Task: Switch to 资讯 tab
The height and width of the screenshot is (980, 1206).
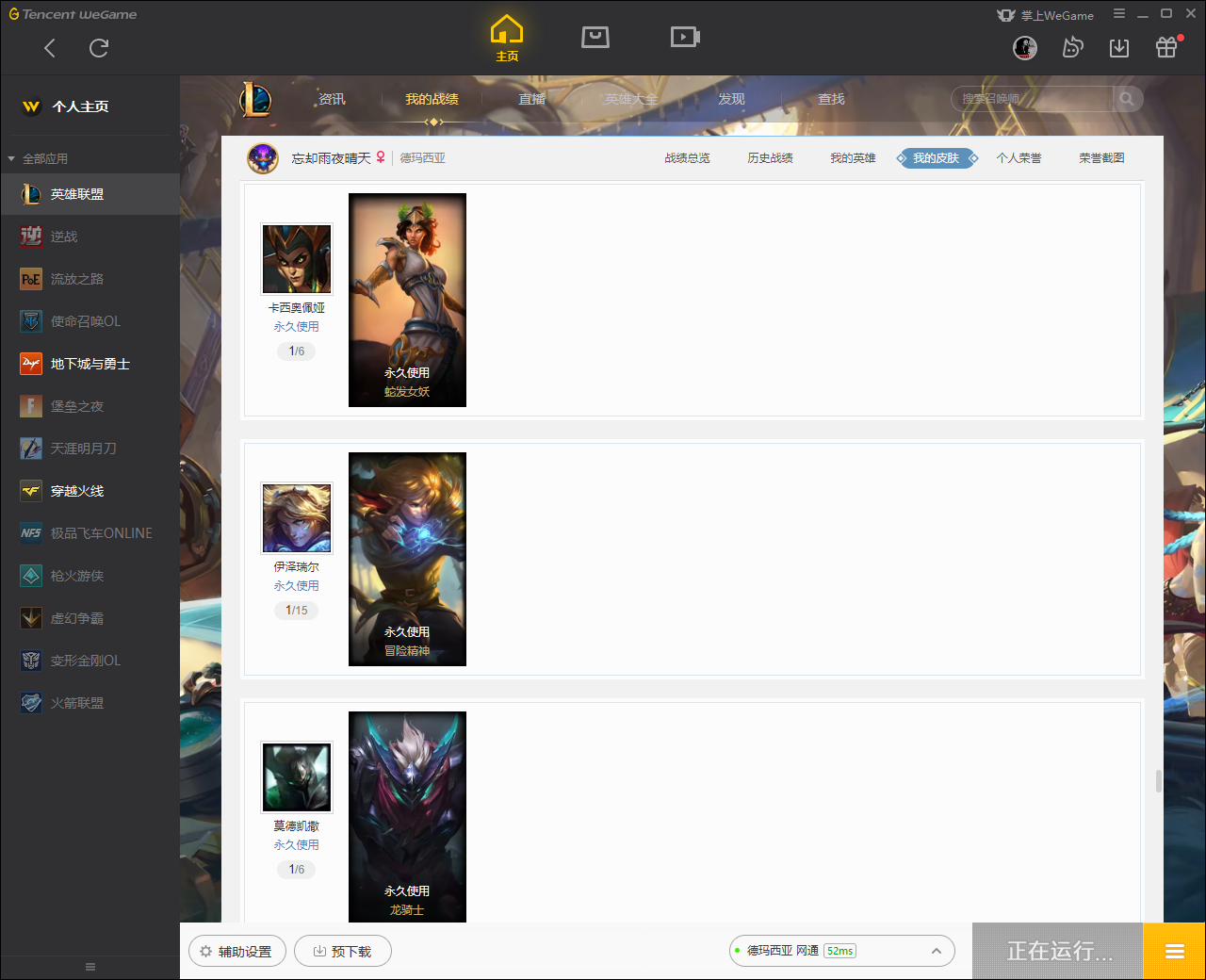Action: pyautogui.click(x=332, y=99)
